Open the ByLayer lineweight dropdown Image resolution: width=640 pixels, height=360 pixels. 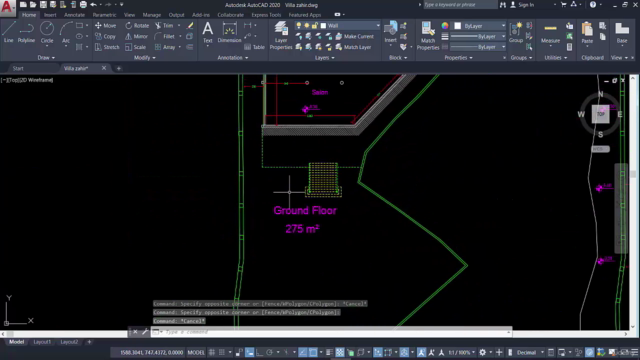[x=478, y=36]
